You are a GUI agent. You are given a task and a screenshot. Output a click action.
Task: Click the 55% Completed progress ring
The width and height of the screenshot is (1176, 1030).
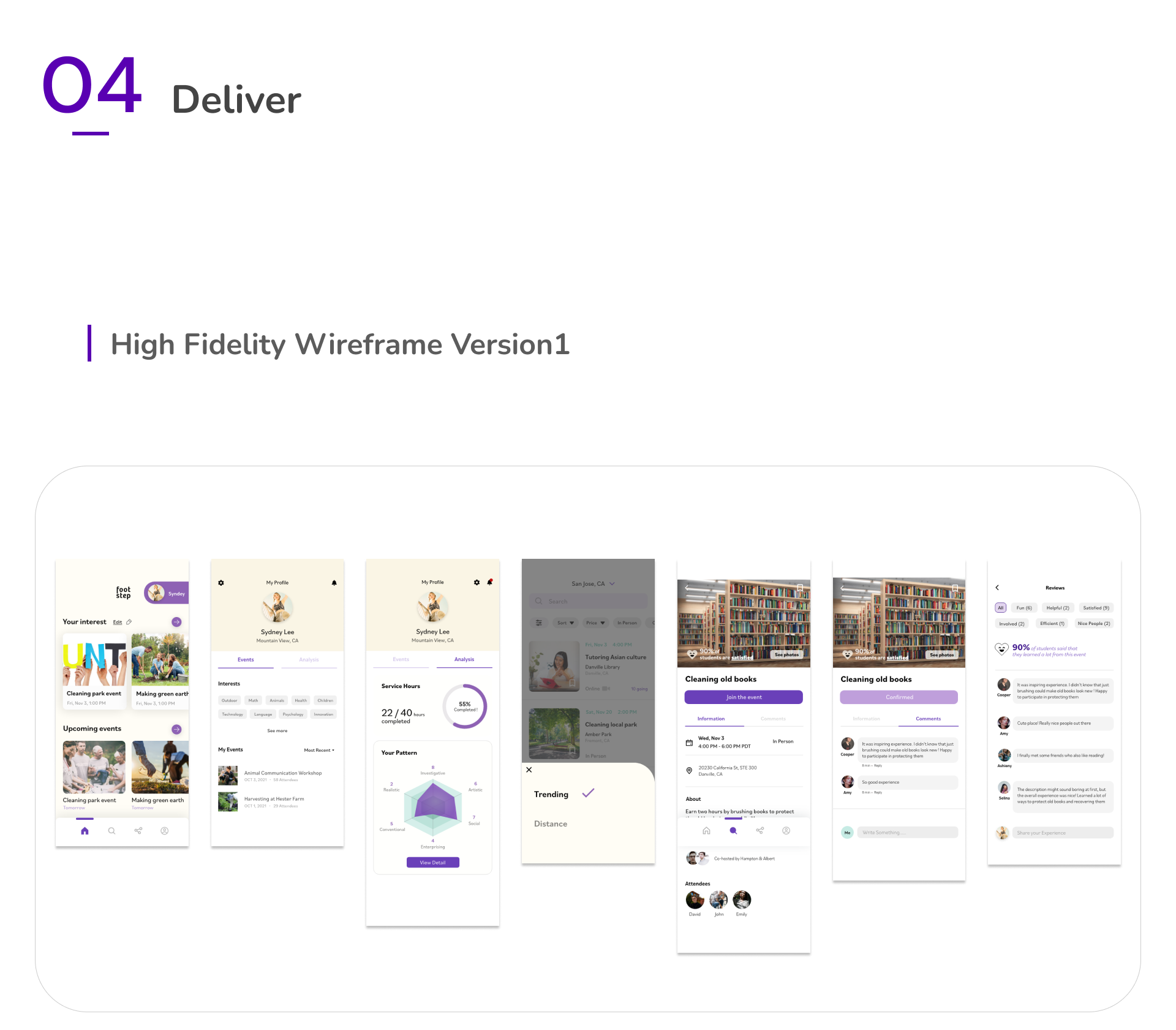point(465,706)
